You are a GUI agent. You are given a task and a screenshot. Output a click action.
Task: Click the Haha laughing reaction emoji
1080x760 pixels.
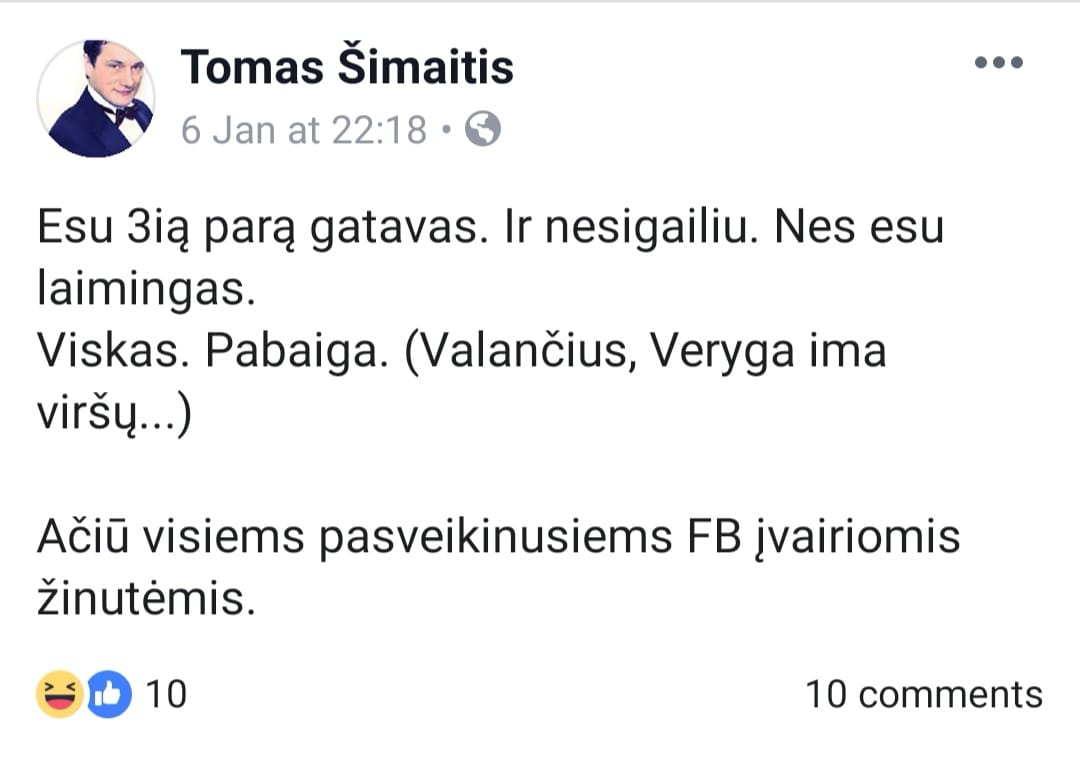click(60, 694)
